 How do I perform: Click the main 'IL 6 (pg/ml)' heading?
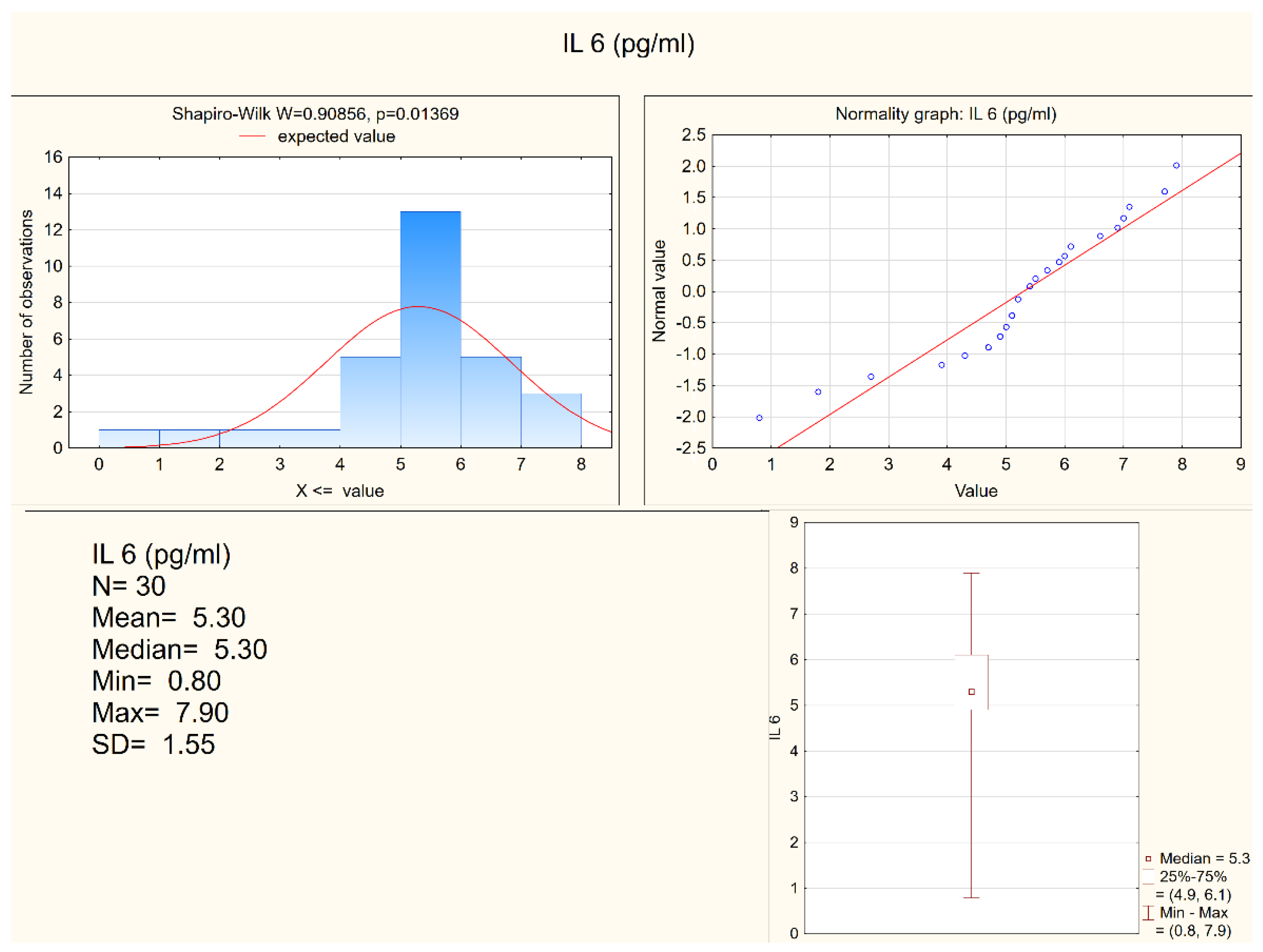628,44
